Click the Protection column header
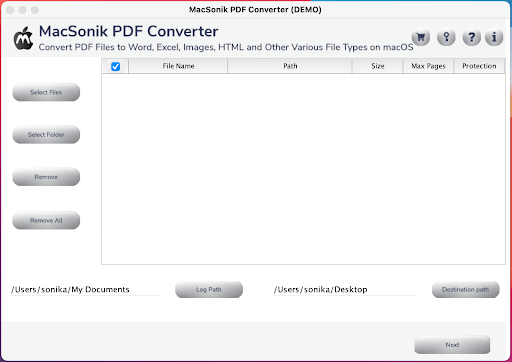Viewport: 512px width, 362px height. point(479,66)
